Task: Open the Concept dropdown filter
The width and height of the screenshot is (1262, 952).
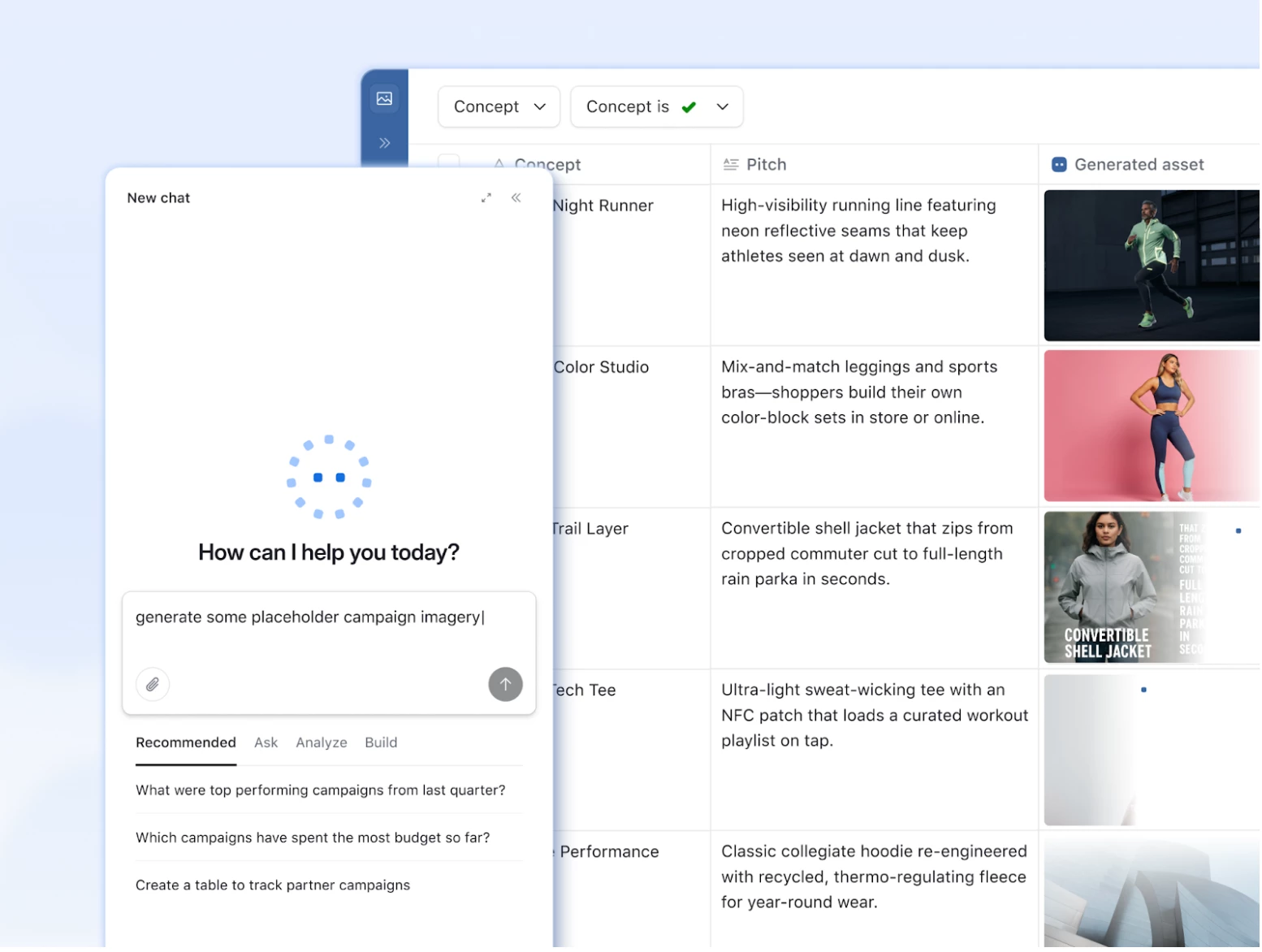Action: tap(499, 107)
